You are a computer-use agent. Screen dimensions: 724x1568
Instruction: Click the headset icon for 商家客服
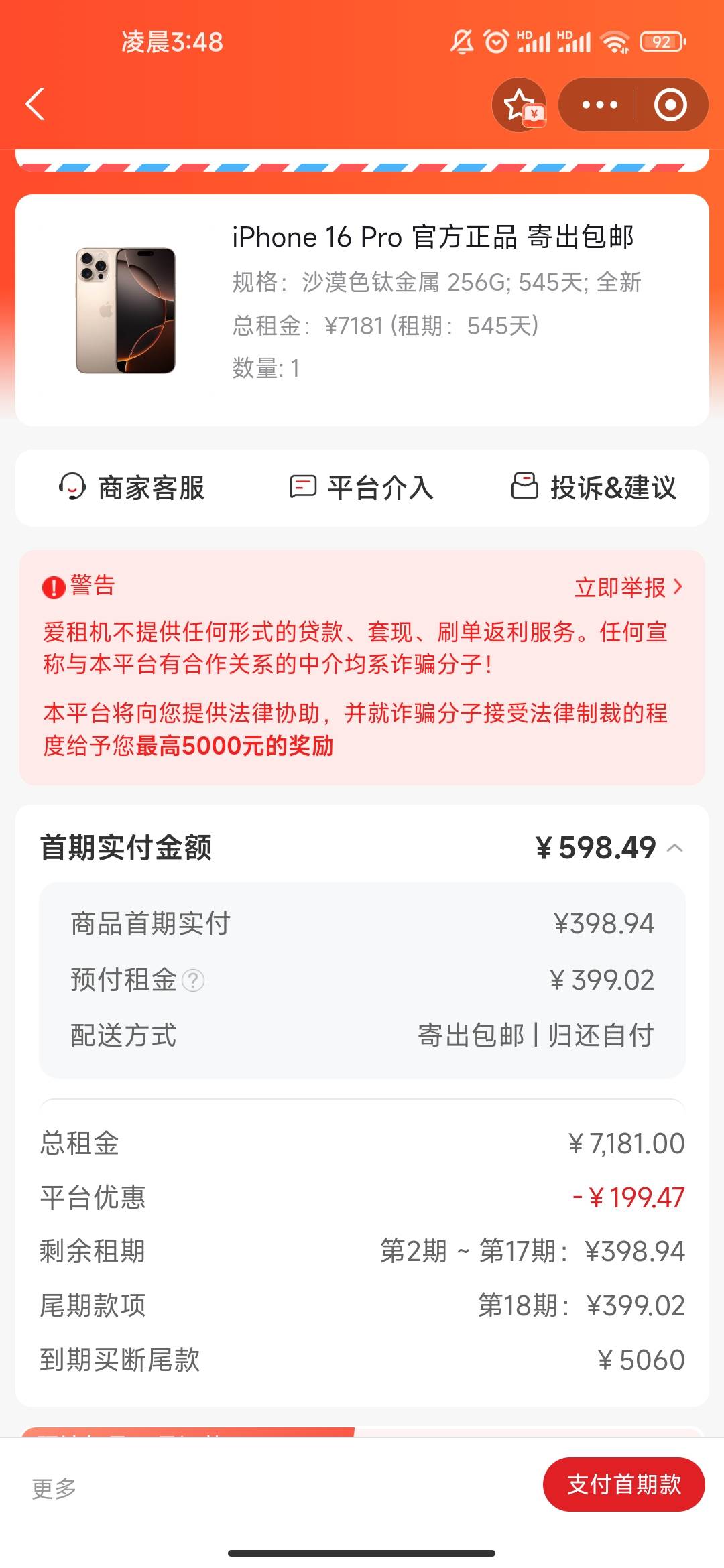pyautogui.click(x=72, y=487)
